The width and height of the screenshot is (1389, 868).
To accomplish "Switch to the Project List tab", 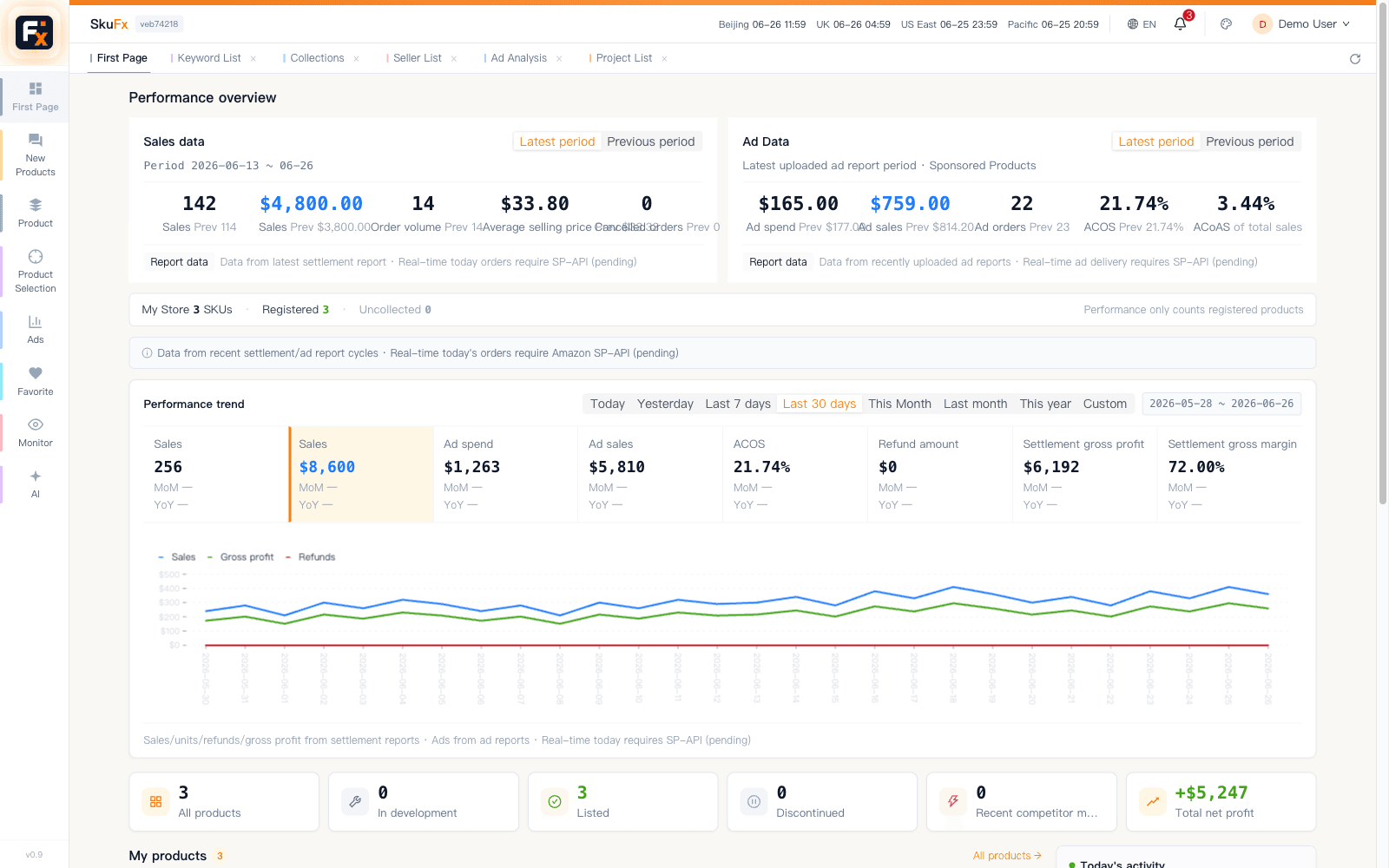I will (623, 58).
